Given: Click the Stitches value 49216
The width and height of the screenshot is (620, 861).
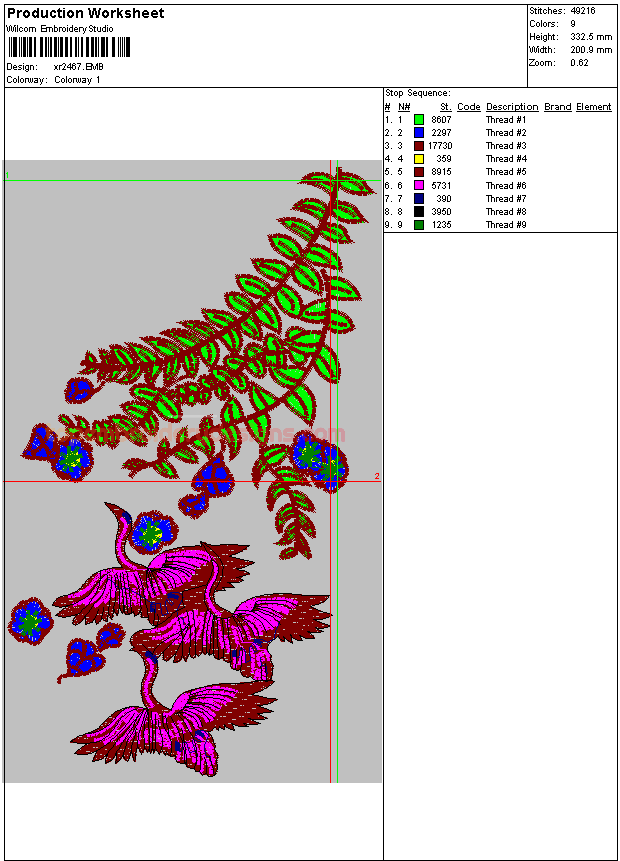Looking at the screenshot, I should [x=582, y=11].
